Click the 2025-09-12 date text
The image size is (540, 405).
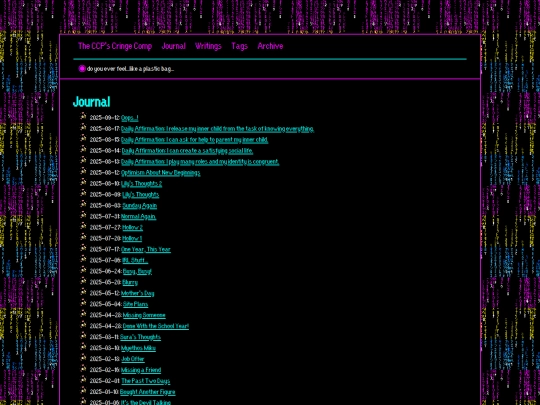click(105, 118)
